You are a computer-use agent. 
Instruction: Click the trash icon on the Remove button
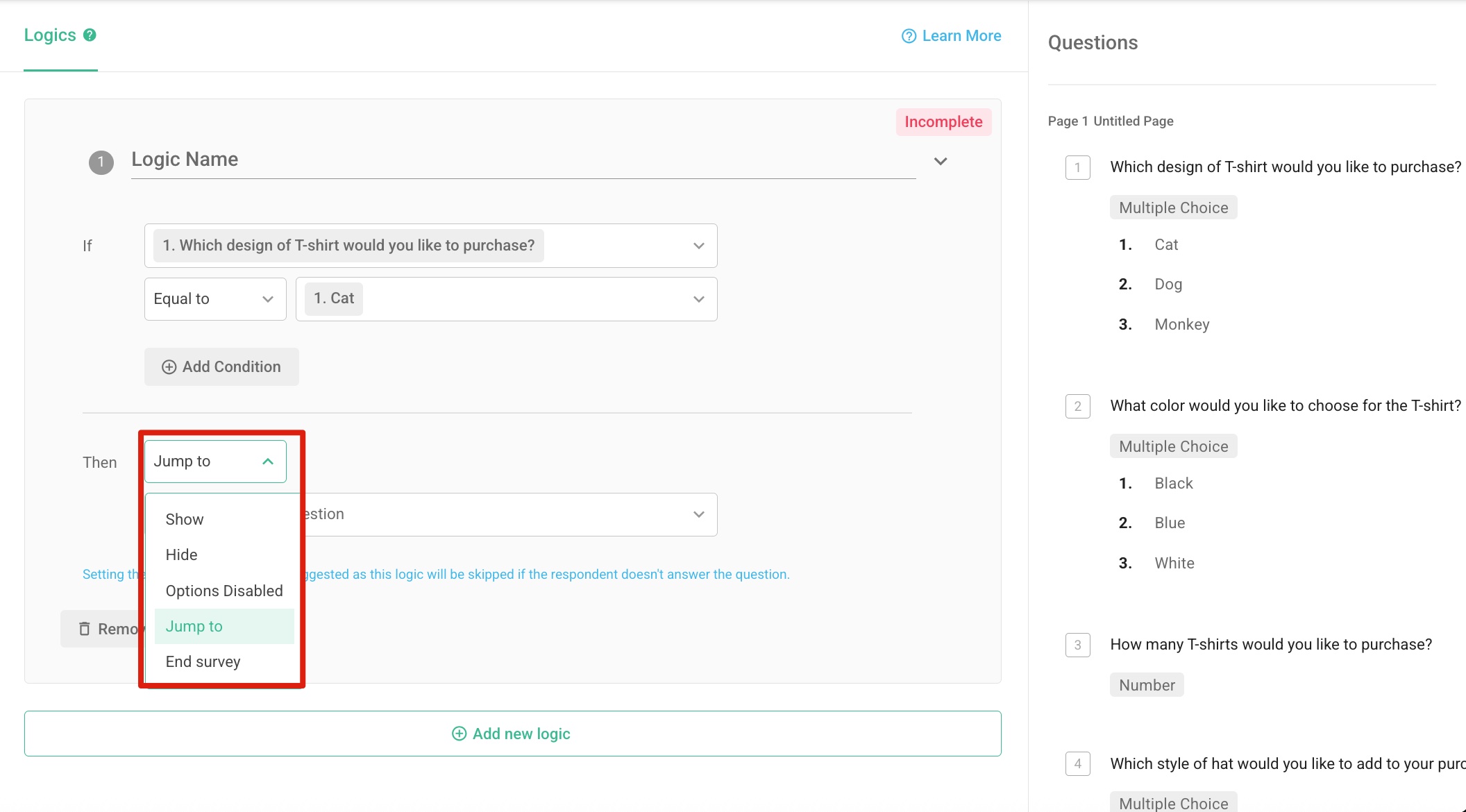tap(85, 628)
